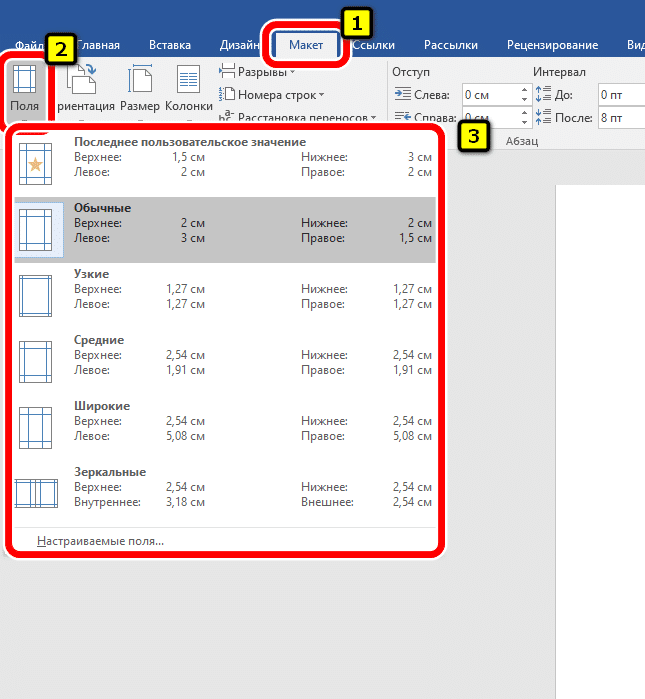Click the Слева indent input field

point(489,95)
